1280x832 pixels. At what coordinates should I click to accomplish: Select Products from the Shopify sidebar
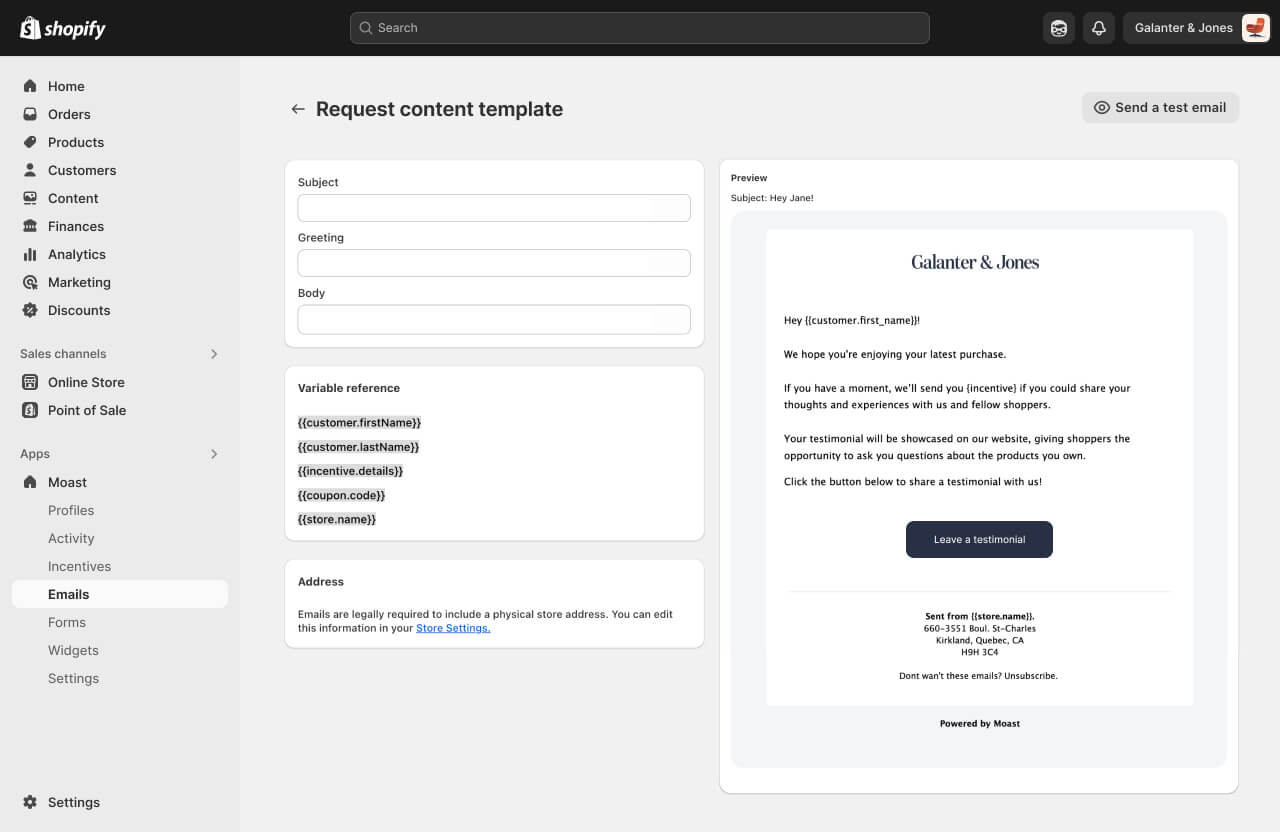(x=75, y=142)
